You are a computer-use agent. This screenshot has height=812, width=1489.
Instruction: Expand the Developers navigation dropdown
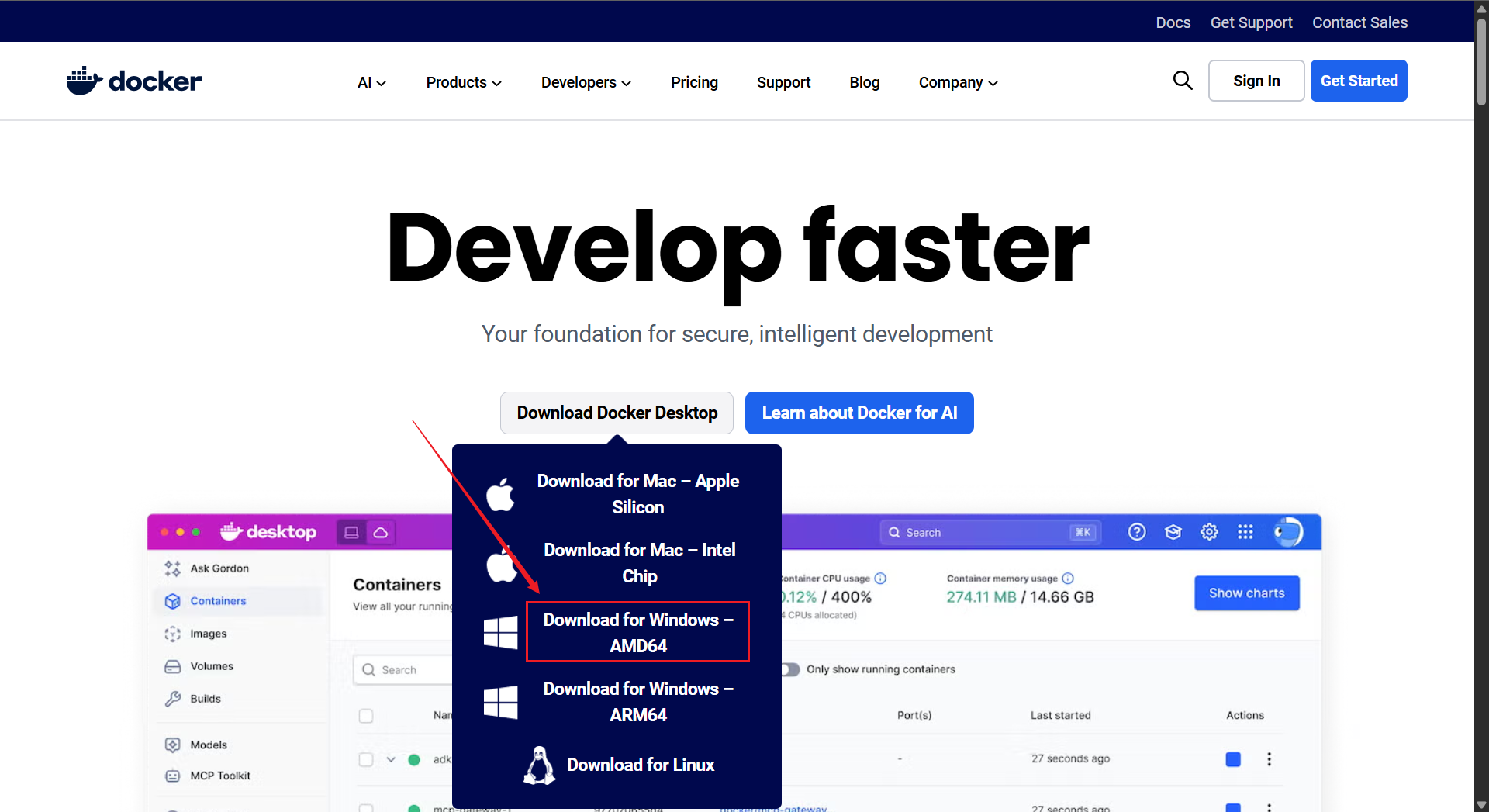pyautogui.click(x=586, y=82)
